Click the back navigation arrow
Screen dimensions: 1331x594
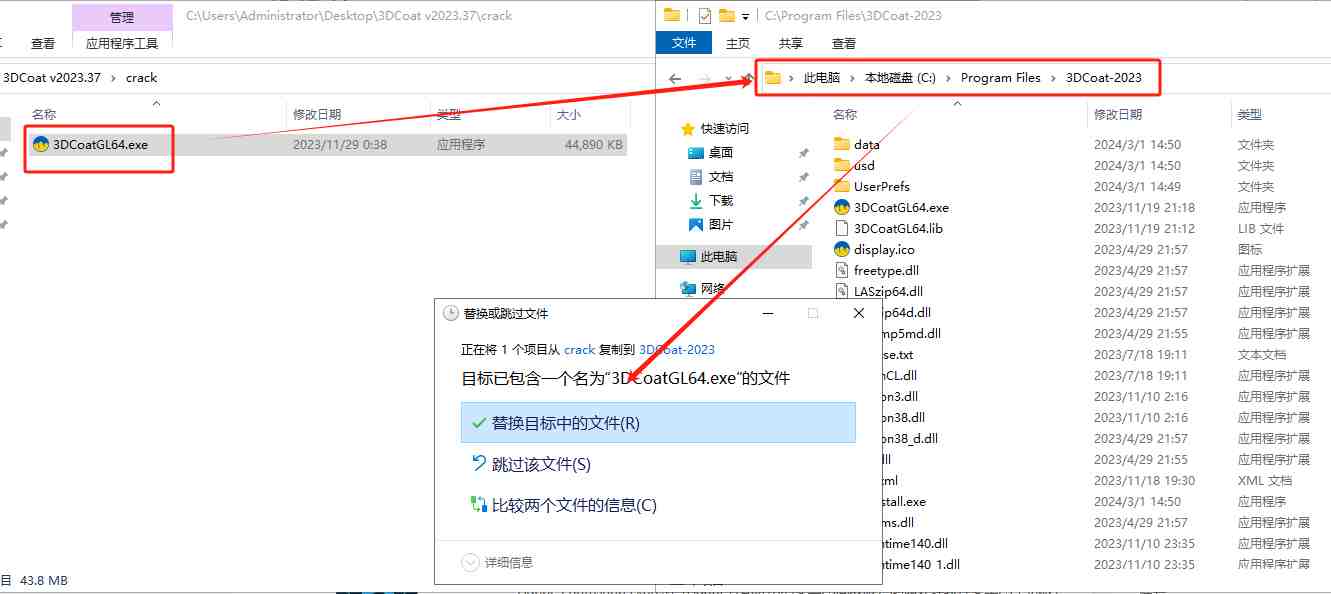(x=675, y=77)
